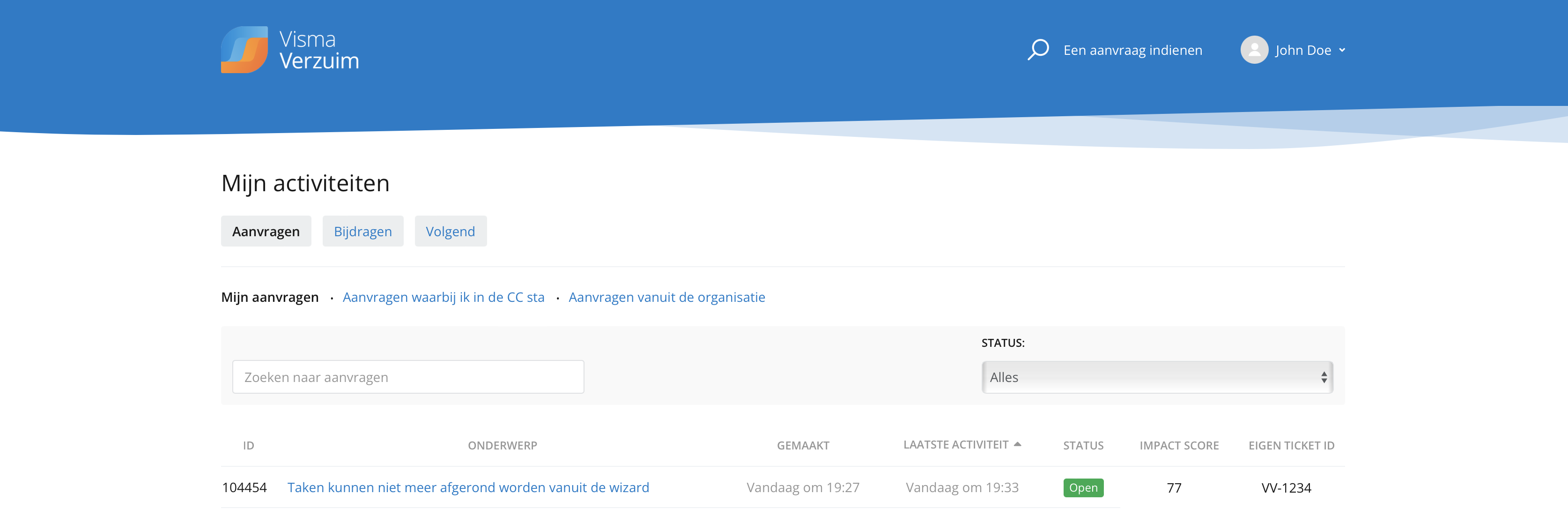Click ticket ID 104454
1568x509 pixels.
tap(244, 488)
